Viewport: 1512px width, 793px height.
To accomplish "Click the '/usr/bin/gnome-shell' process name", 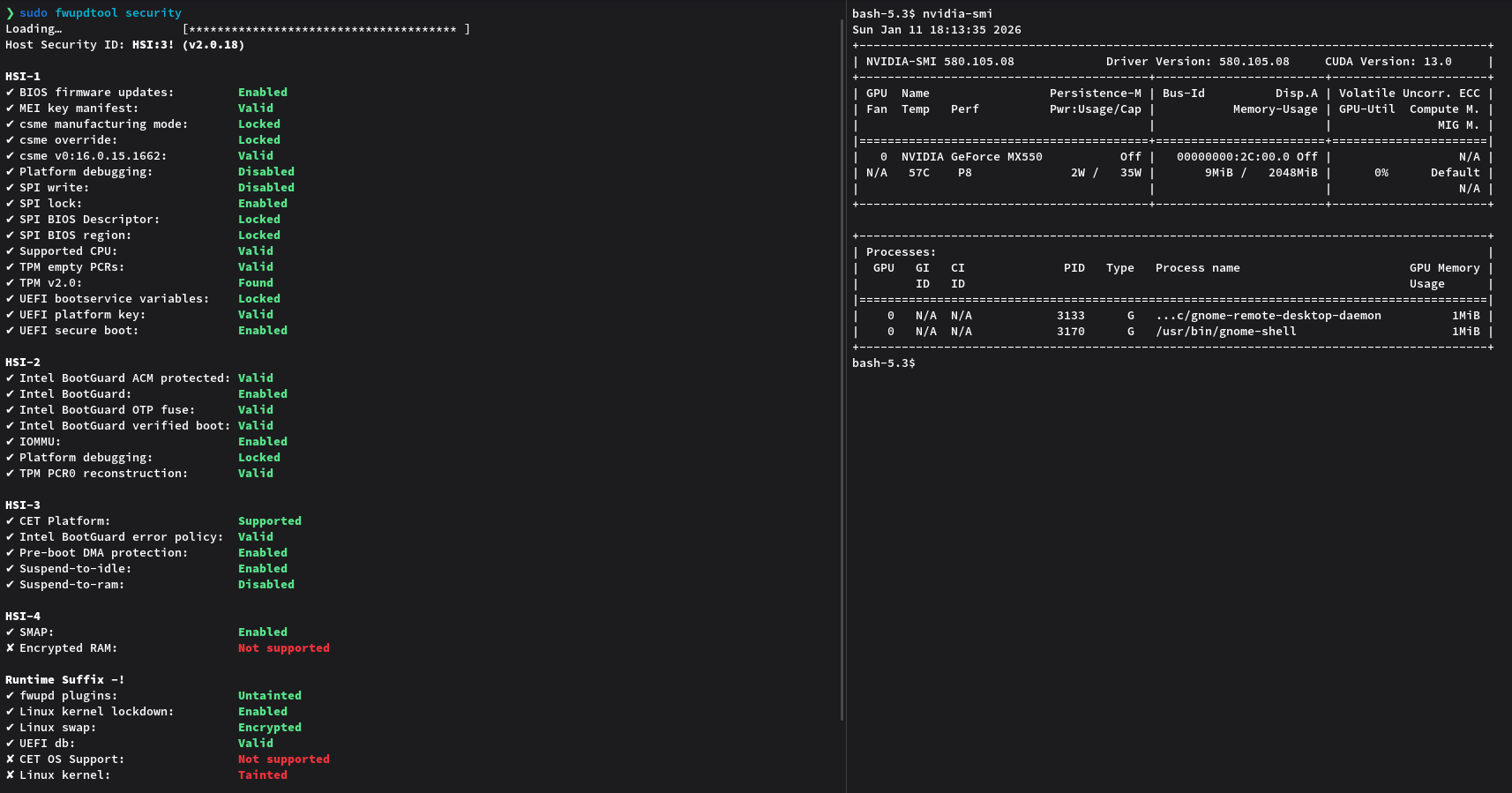I will (x=1226, y=332).
